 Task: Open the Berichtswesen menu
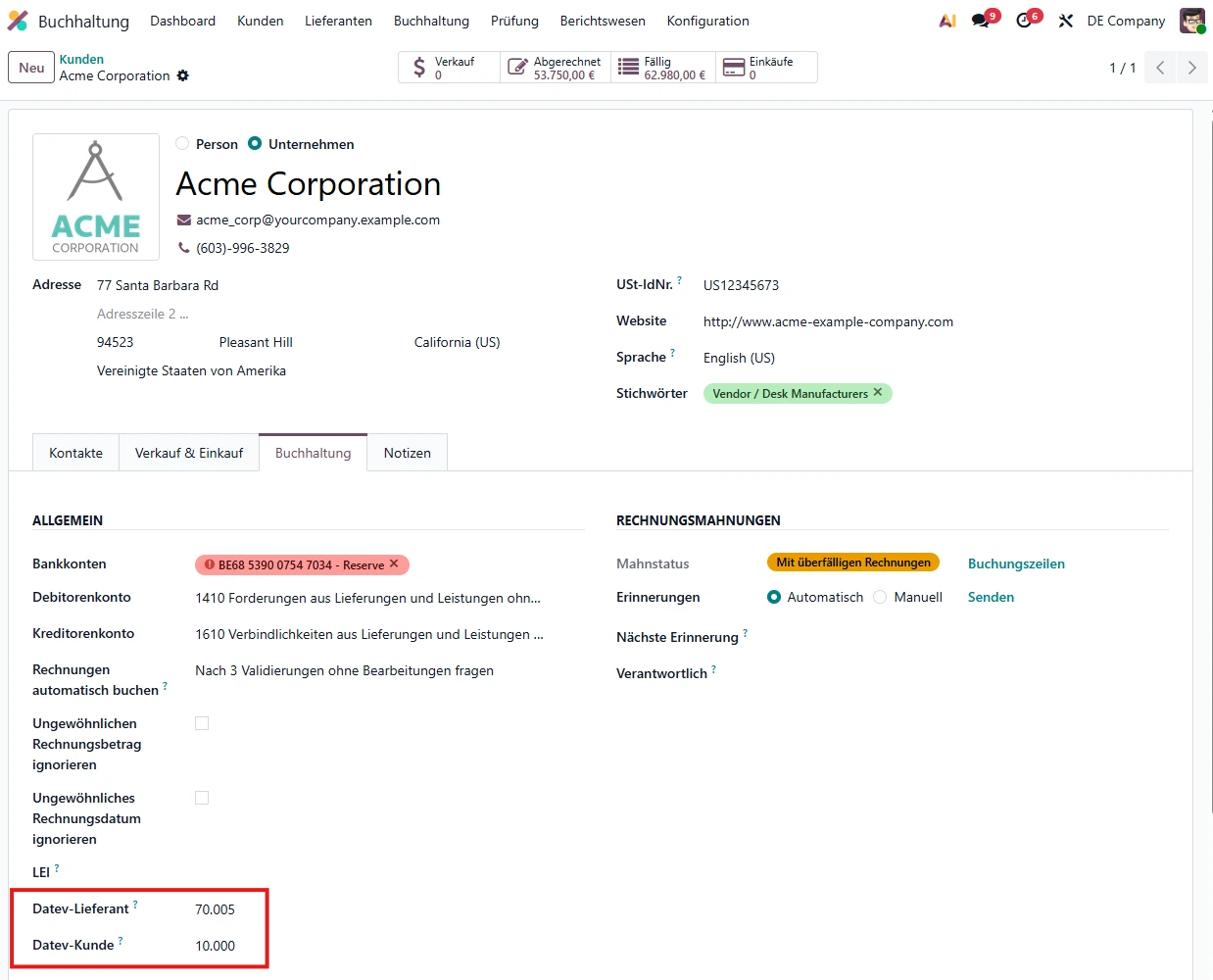click(603, 21)
